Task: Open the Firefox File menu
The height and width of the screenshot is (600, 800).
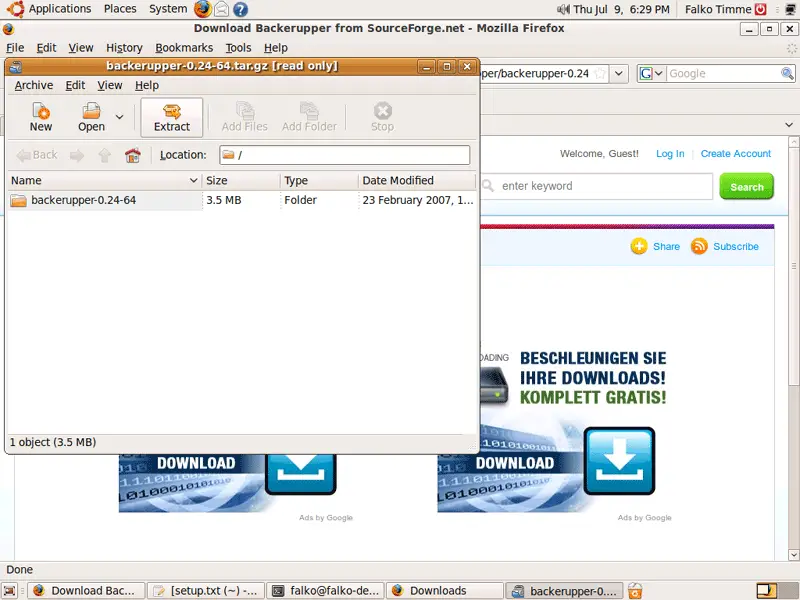Action: pos(15,47)
